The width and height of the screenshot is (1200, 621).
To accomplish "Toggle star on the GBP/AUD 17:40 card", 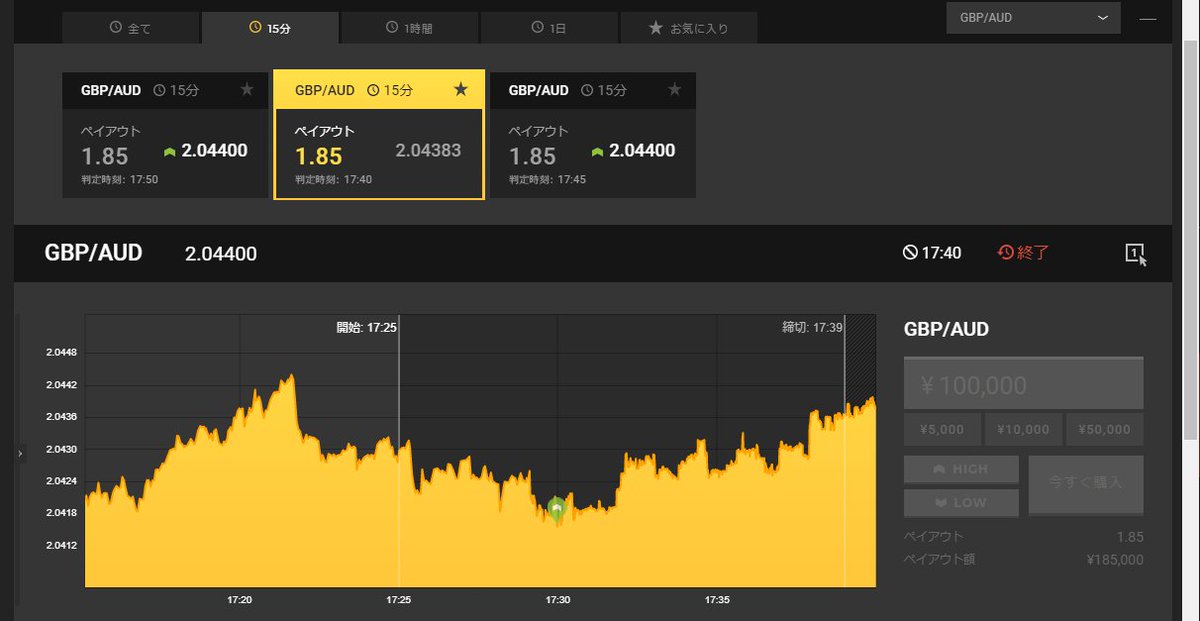I will (x=460, y=90).
